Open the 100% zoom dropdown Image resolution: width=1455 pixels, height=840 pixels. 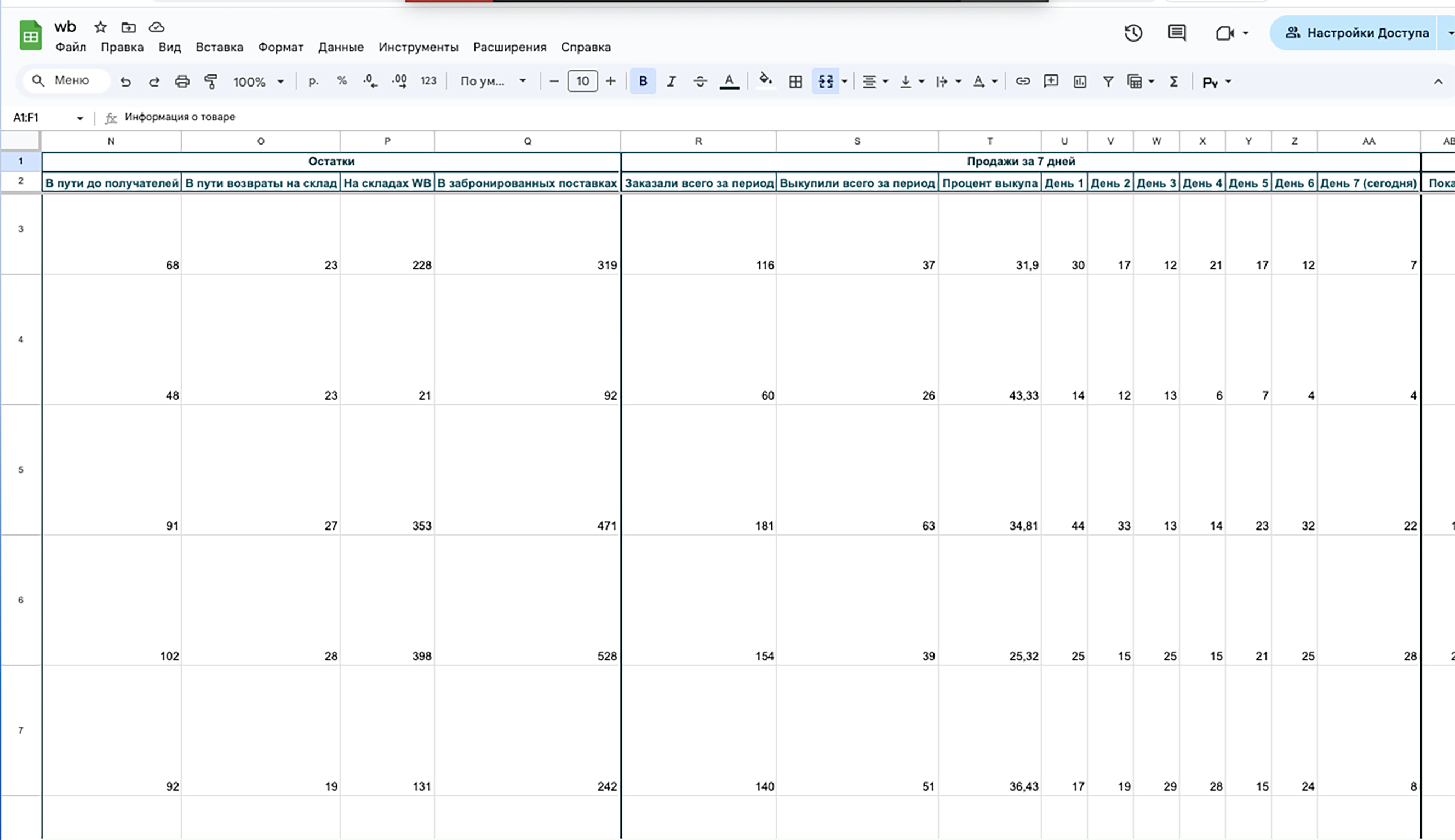pyautogui.click(x=259, y=82)
